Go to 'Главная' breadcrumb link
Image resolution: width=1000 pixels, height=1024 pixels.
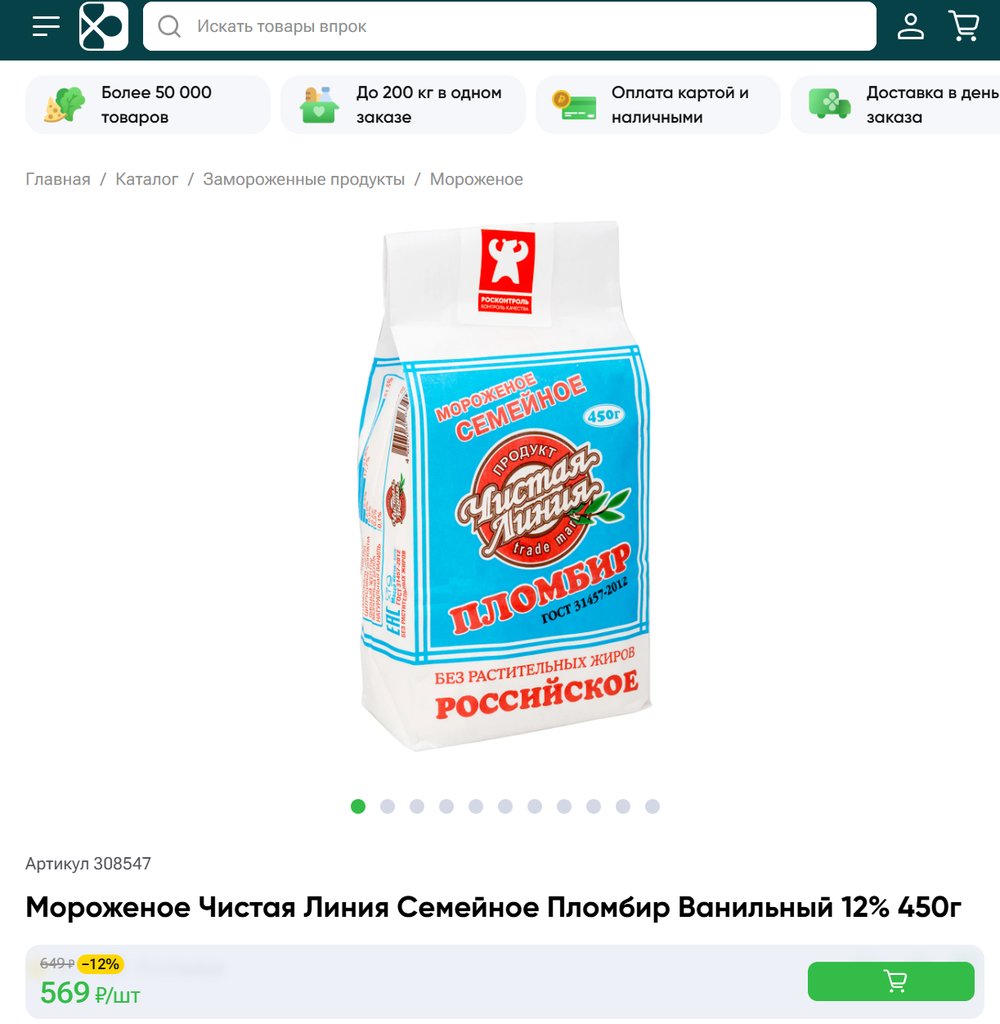pos(58,180)
